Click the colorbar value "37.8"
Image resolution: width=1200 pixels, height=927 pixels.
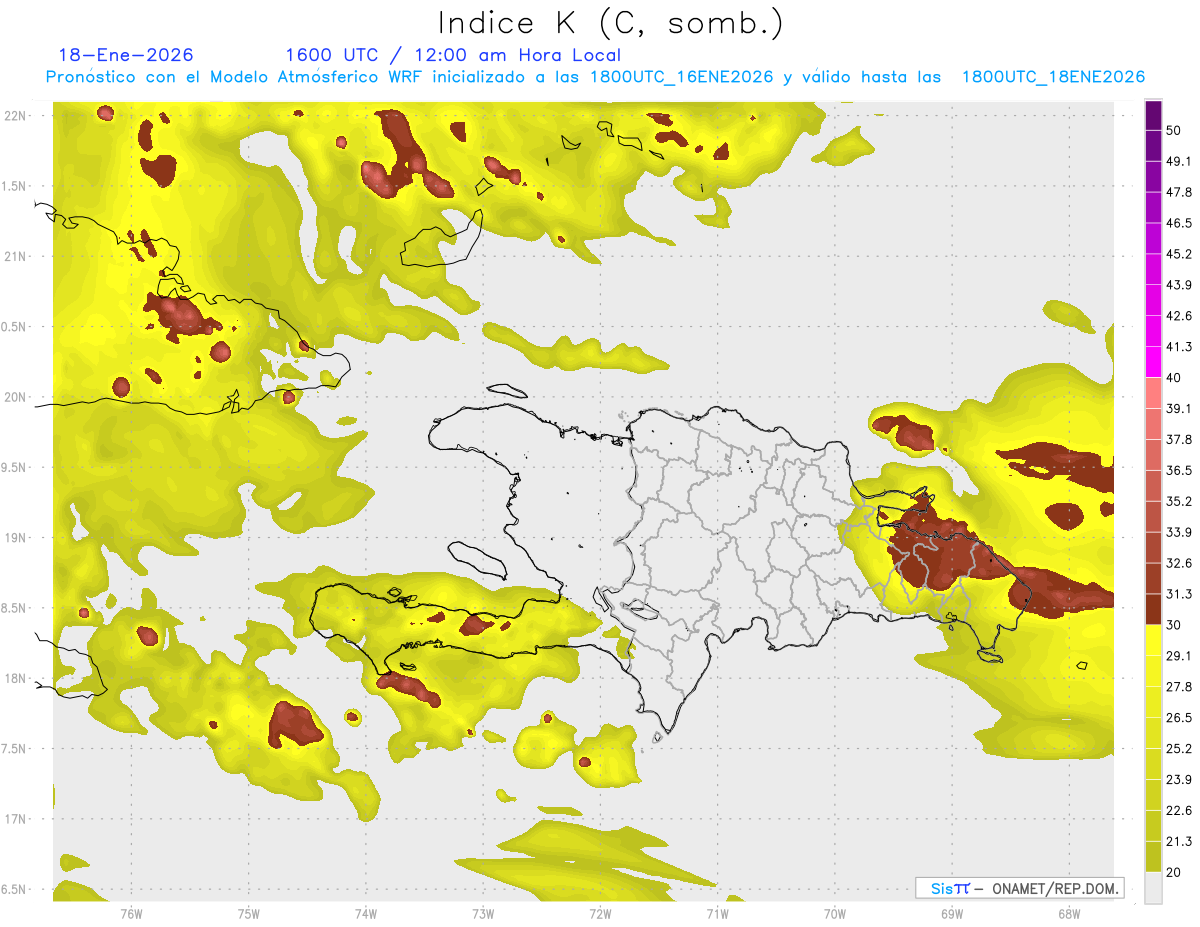pyautogui.click(x=1179, y=440)
